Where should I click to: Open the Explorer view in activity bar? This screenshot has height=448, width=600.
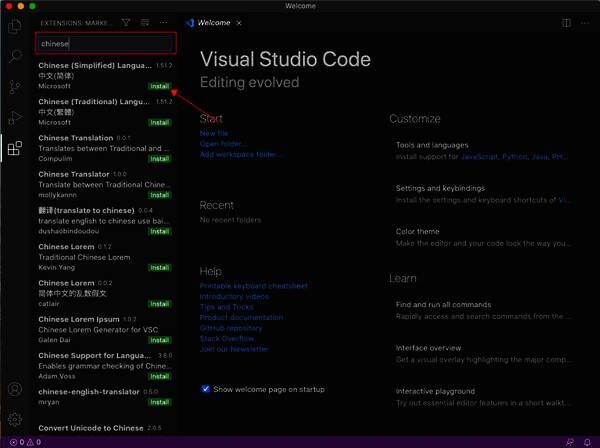(x=14, y=24)
